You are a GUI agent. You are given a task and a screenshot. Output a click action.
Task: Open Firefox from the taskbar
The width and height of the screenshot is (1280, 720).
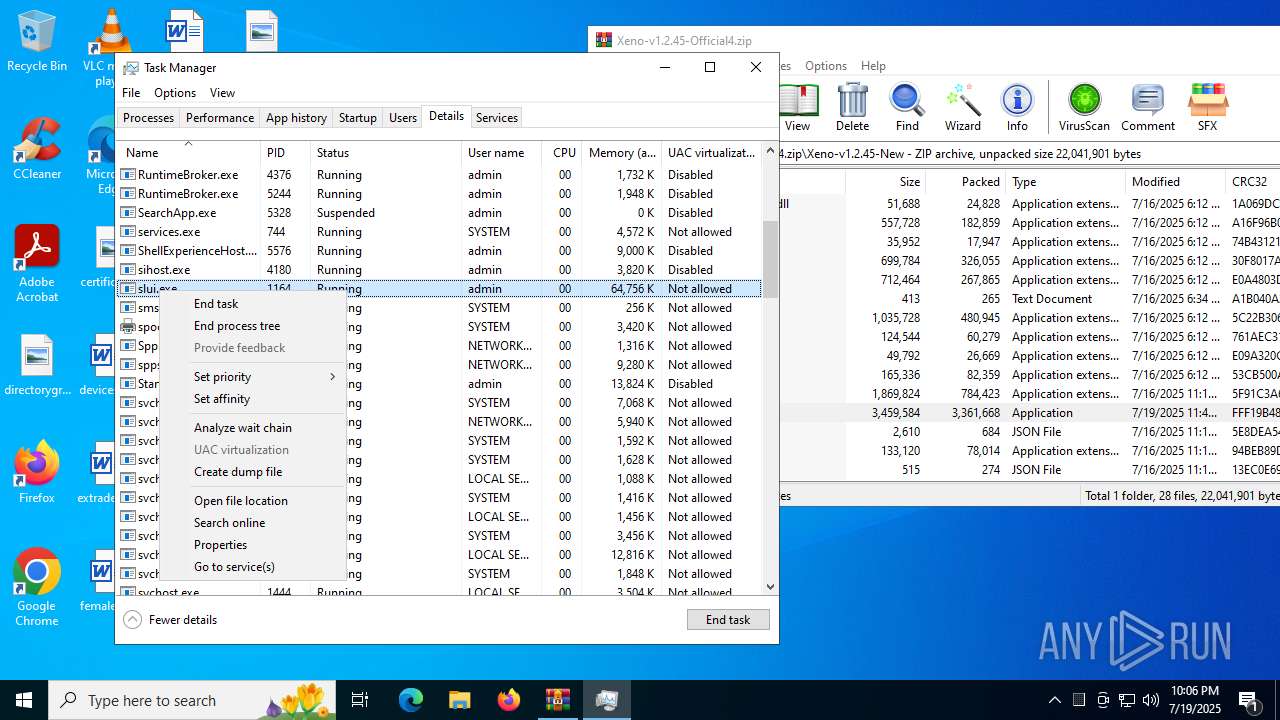click(509, 700)
